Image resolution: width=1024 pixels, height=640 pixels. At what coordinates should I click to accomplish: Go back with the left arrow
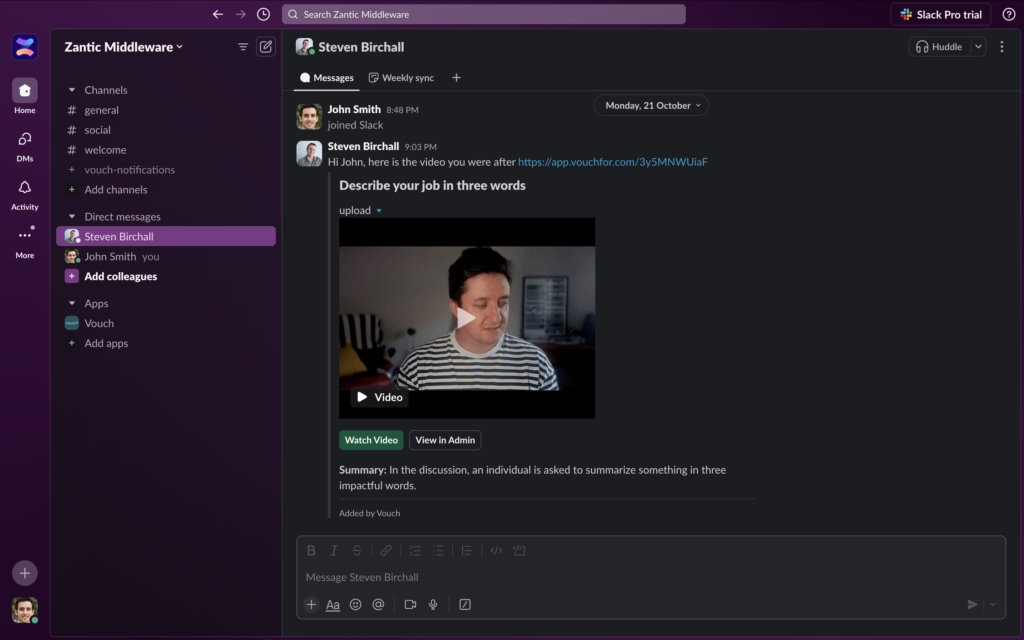(x=217, y=14)
